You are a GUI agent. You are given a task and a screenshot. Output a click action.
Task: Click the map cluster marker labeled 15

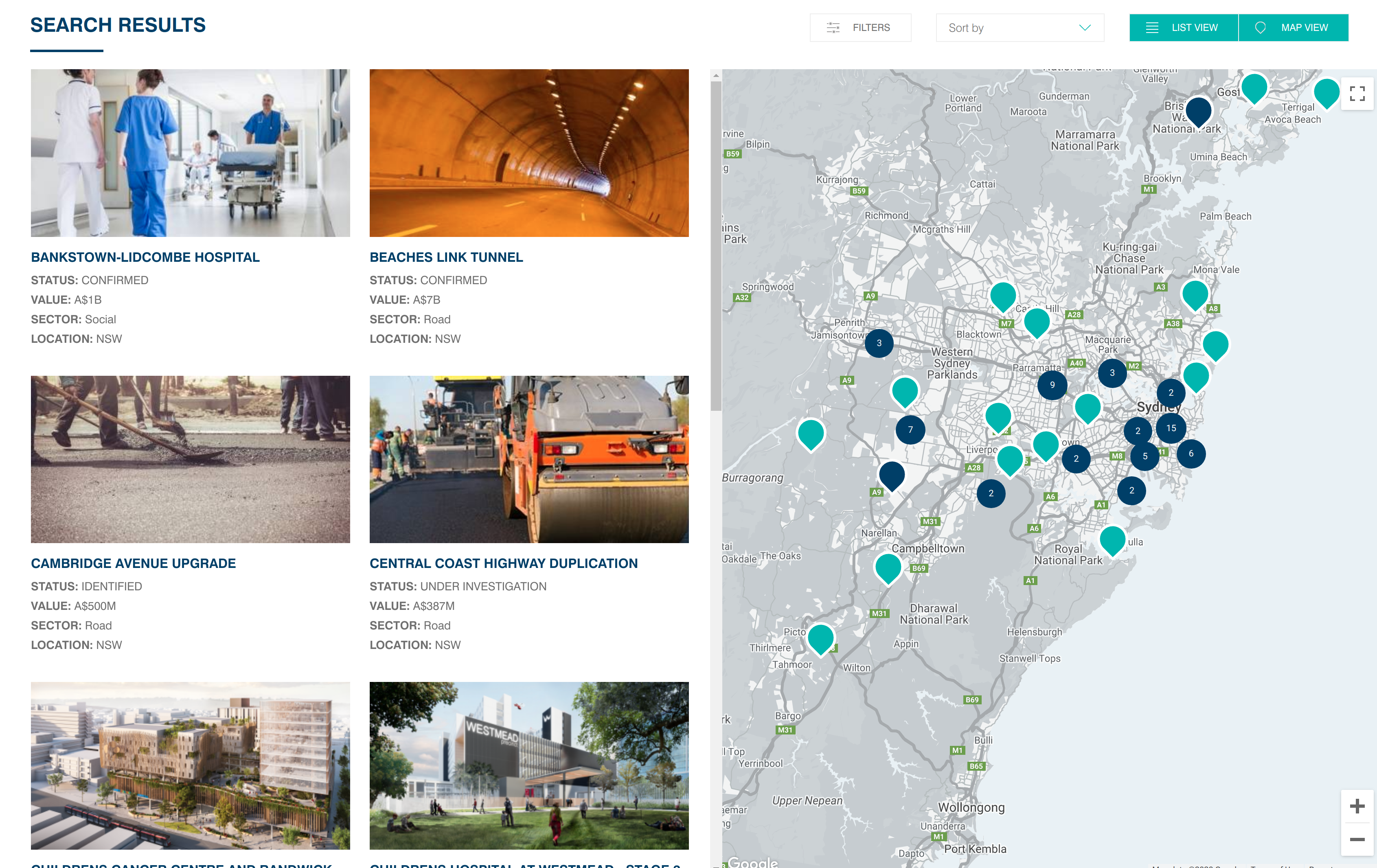pyautogui.click(x=1171, y=428)
